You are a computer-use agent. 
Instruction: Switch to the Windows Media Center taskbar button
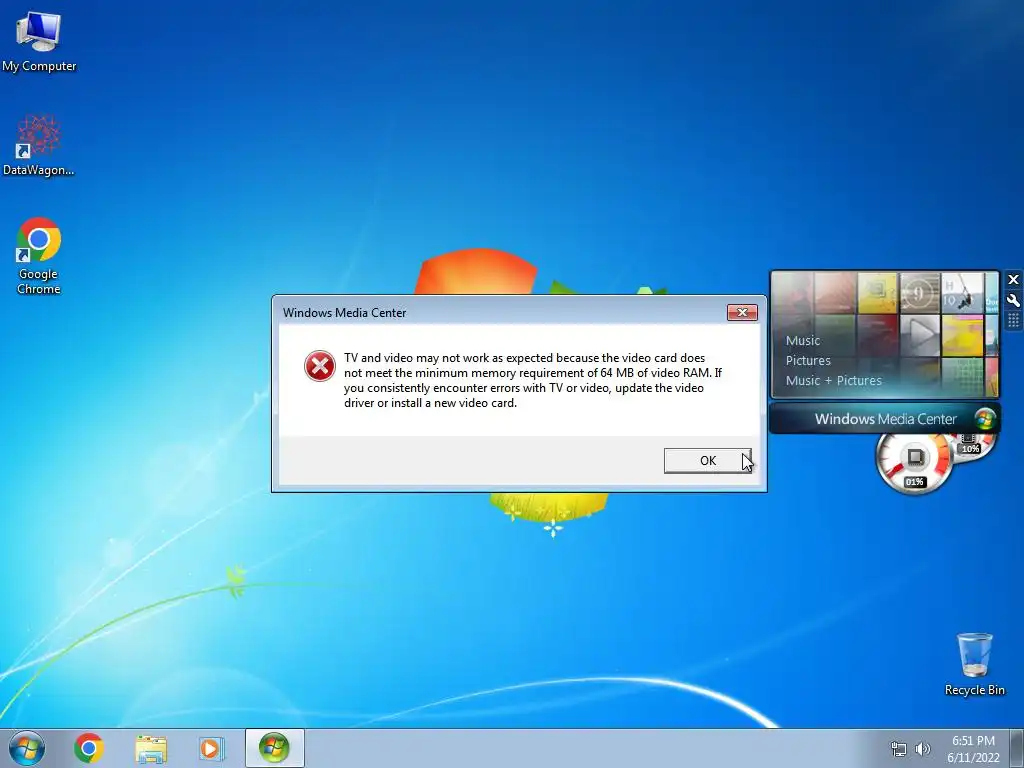(274, 748)
